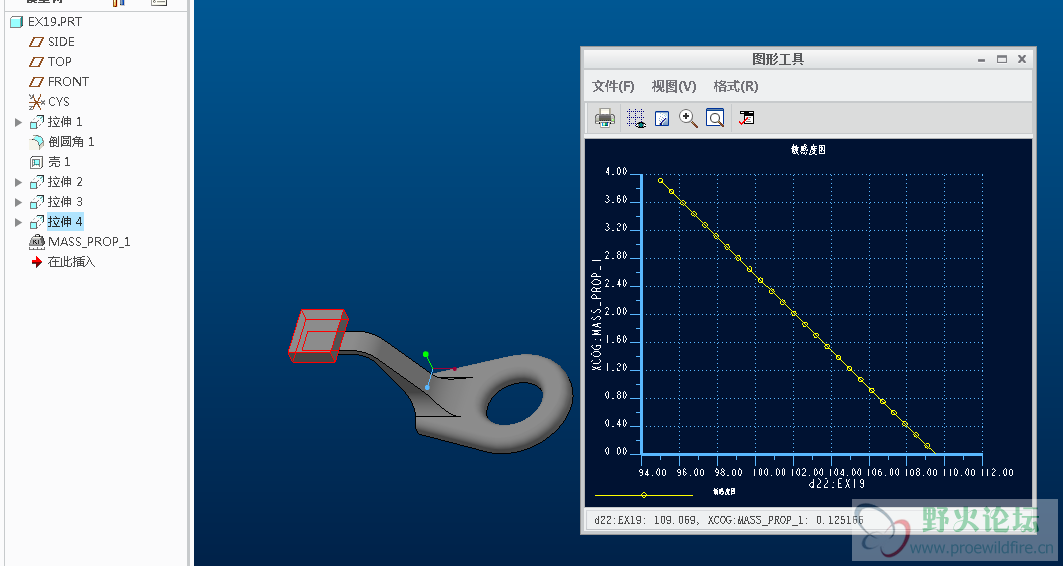Toggle grid display in graph tool

[x=636, y=118]
